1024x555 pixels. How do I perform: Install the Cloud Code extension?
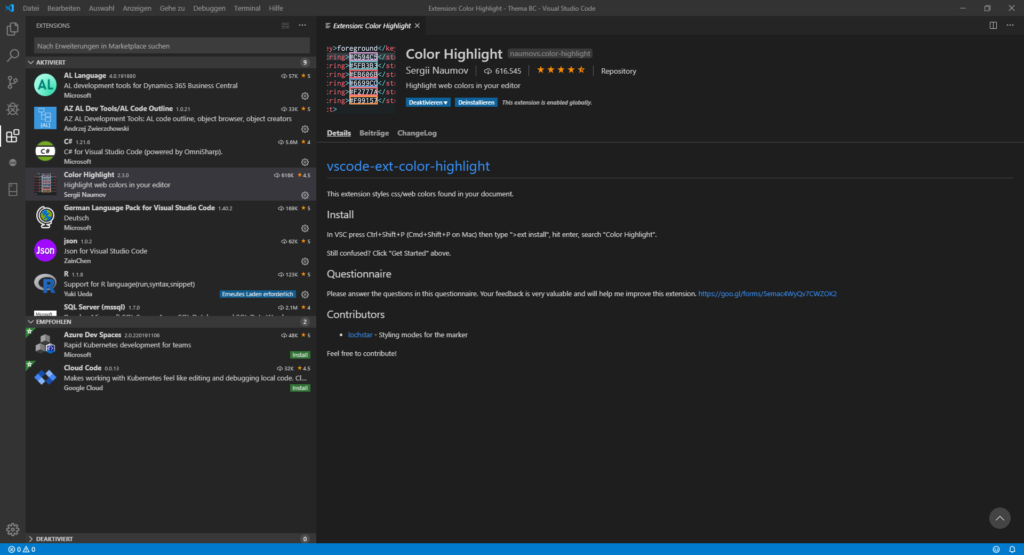pyautogui.click(x=300, y=388)
